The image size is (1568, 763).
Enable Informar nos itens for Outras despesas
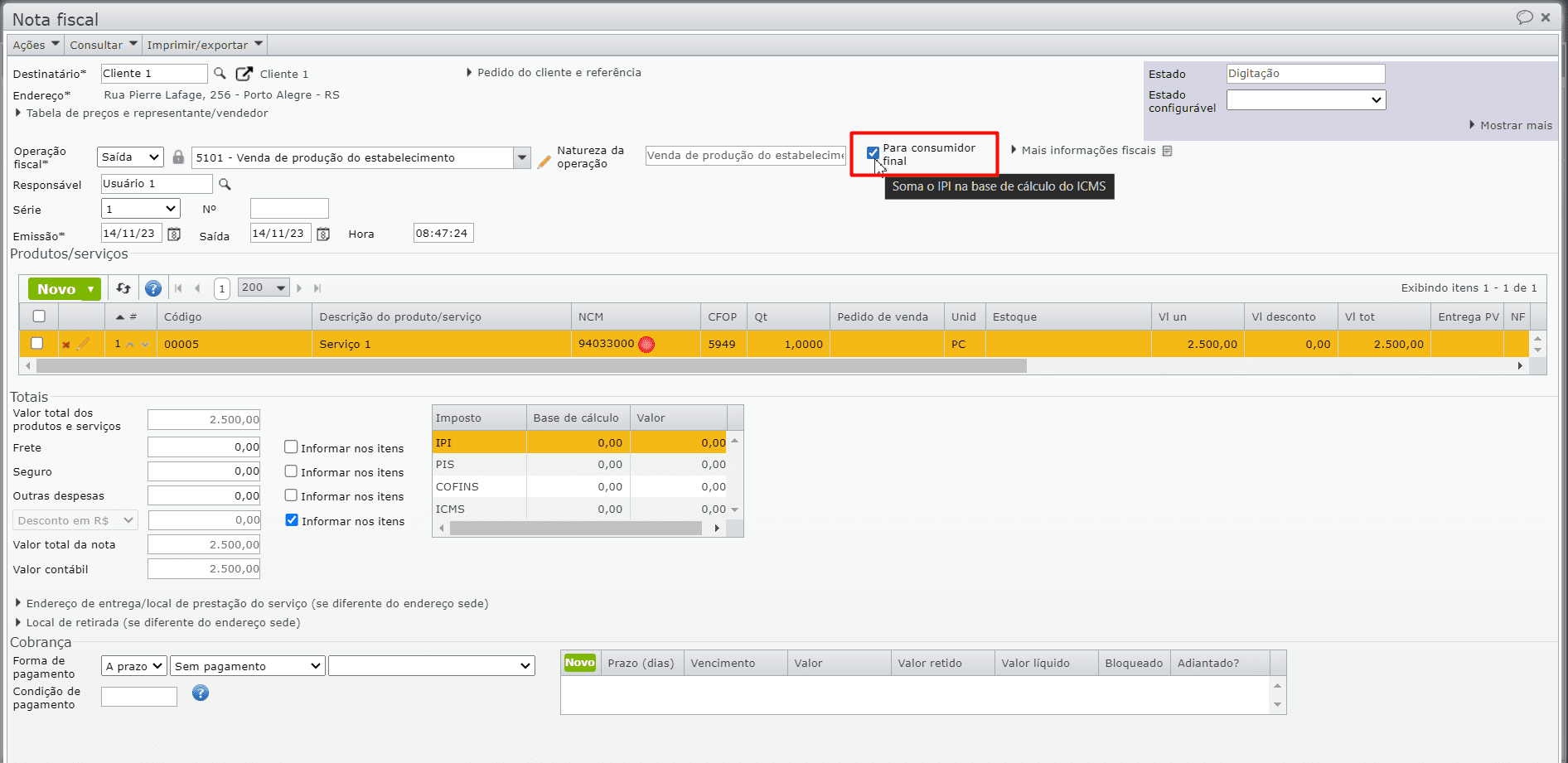click(291, 495)
